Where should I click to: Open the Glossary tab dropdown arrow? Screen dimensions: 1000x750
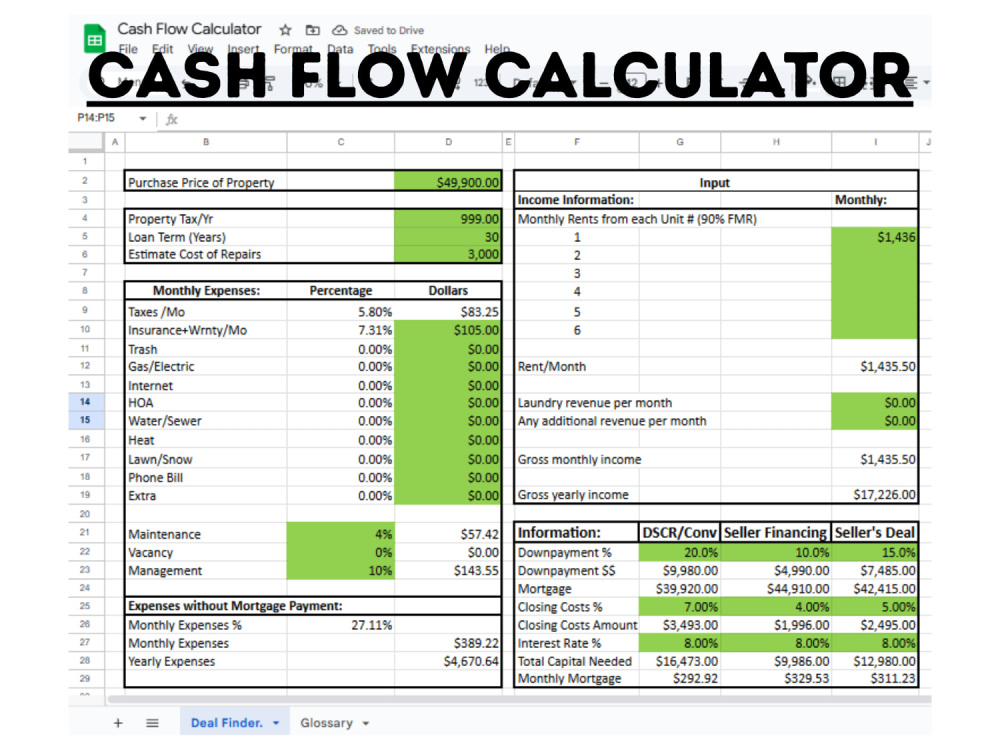365,724
